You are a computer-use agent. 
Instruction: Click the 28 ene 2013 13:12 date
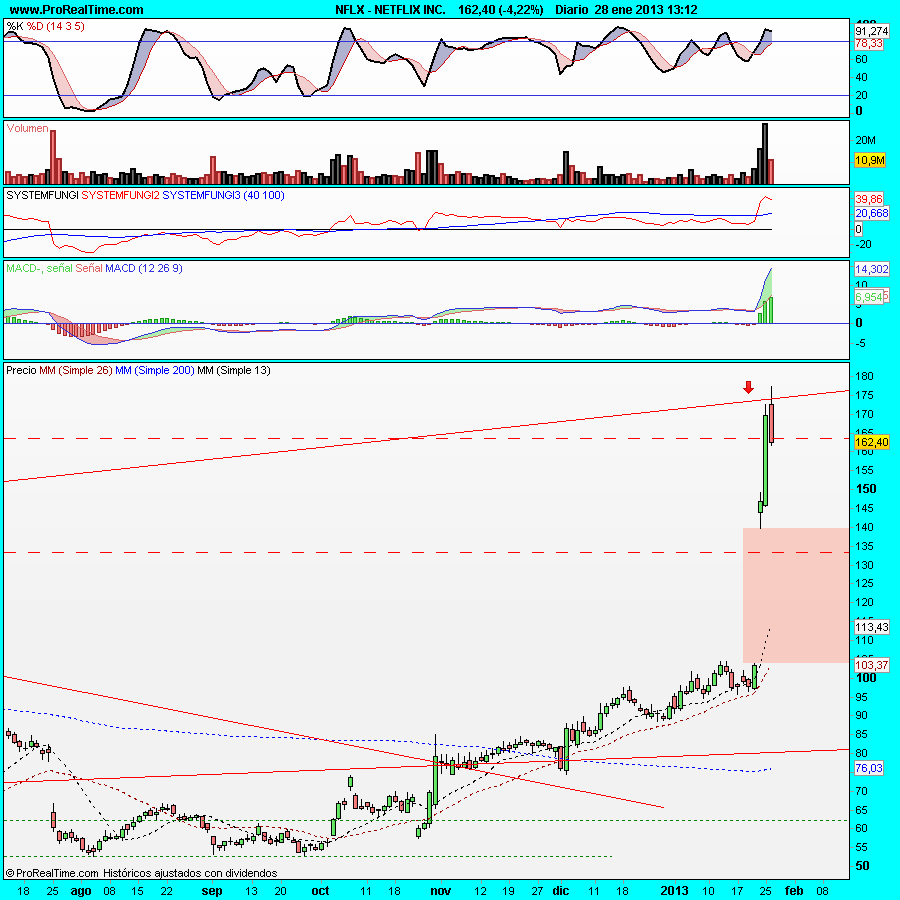(646, 9)
